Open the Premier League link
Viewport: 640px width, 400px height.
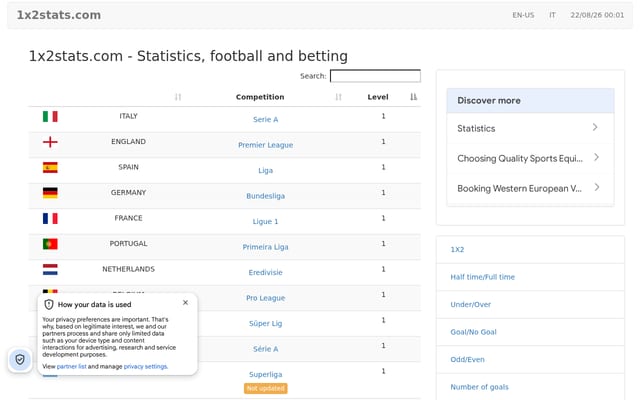click(x=265, y=145)
